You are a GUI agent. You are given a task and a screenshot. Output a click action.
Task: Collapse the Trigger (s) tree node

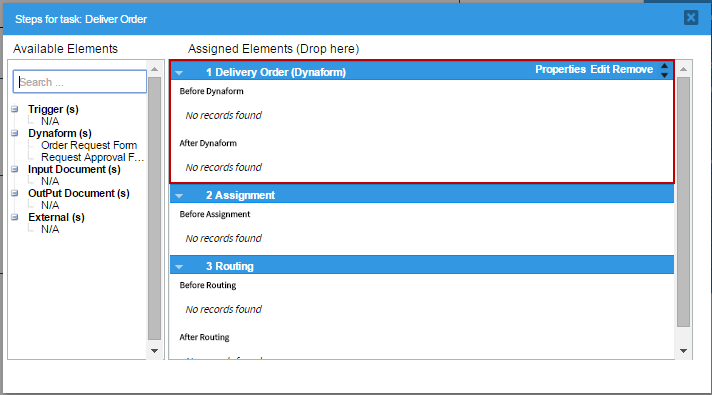pos(15,109)
